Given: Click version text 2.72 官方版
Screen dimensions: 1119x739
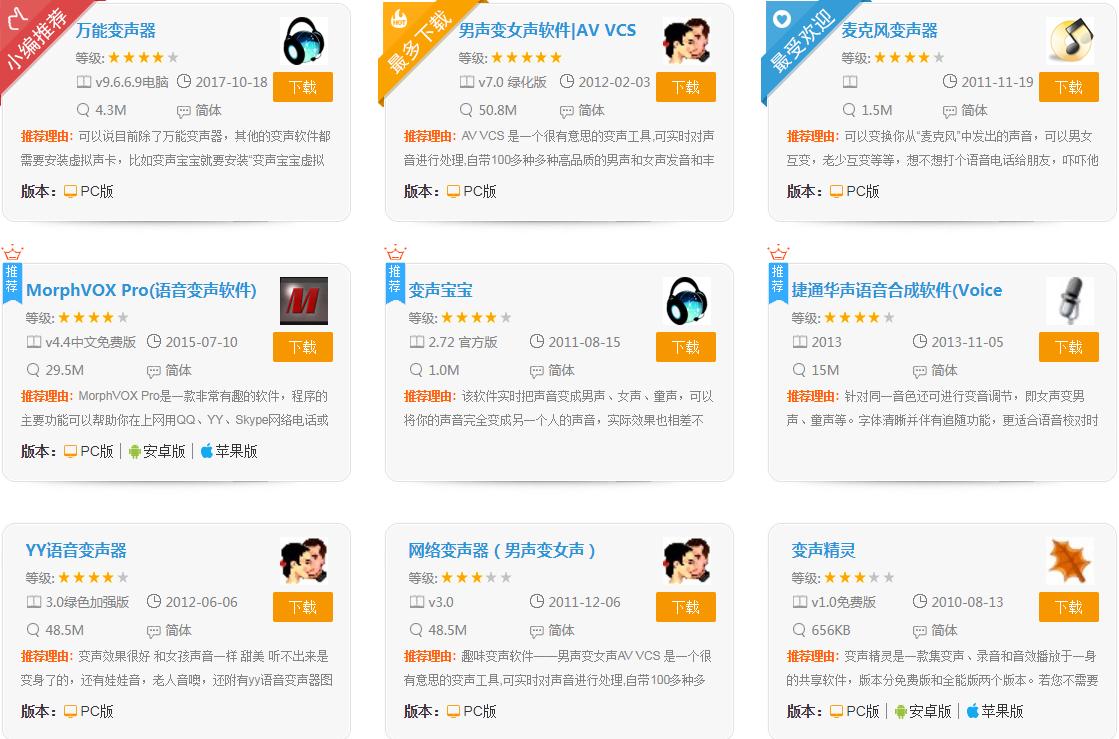Looking at the screenshot, I should pos(462,342).
